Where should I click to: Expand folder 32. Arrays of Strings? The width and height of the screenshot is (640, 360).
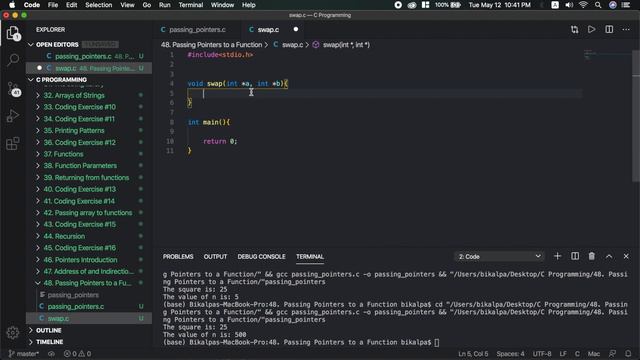(73, 96)
